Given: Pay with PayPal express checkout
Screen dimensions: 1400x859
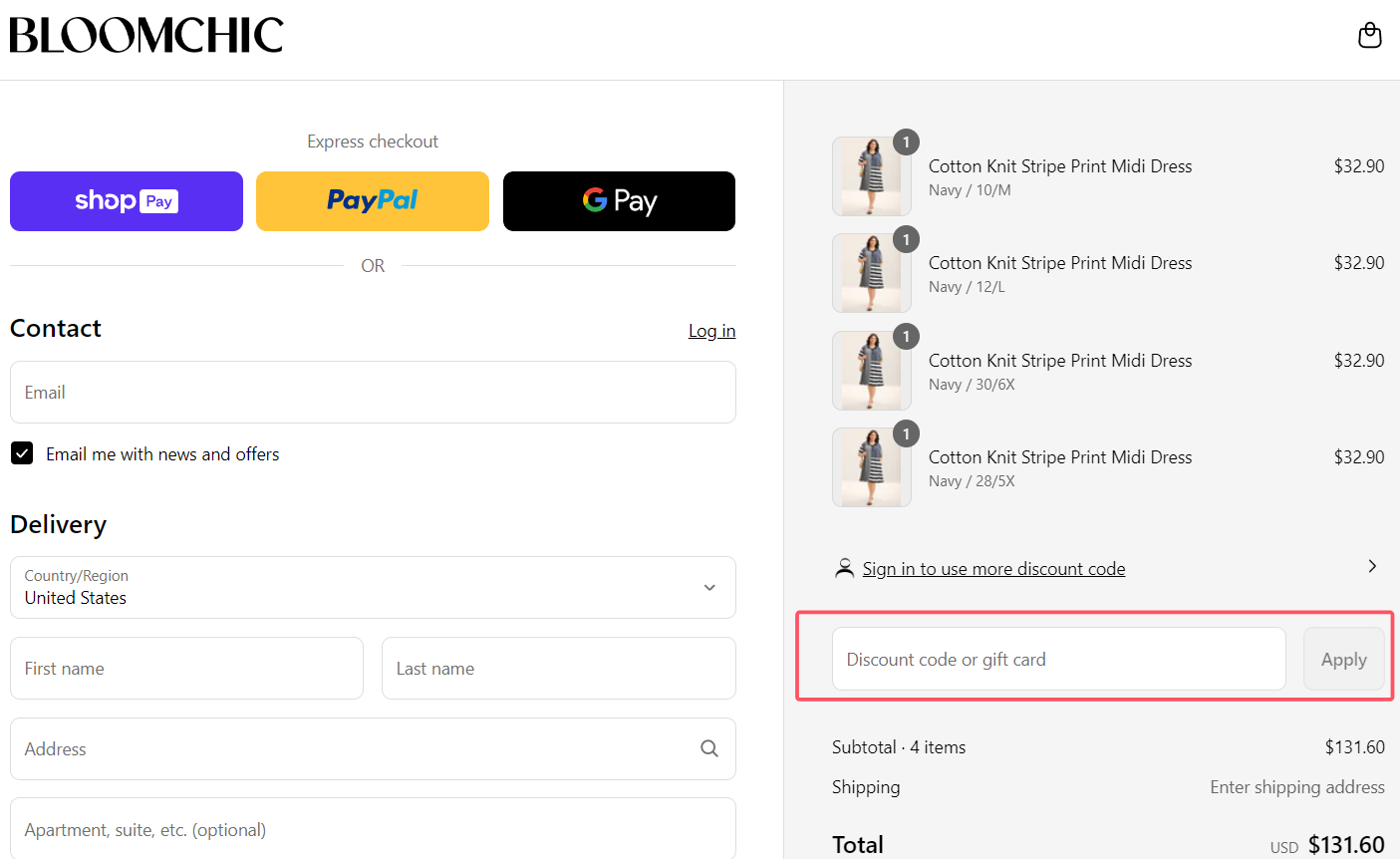Looking at the screenshot, I should point(373,201).
